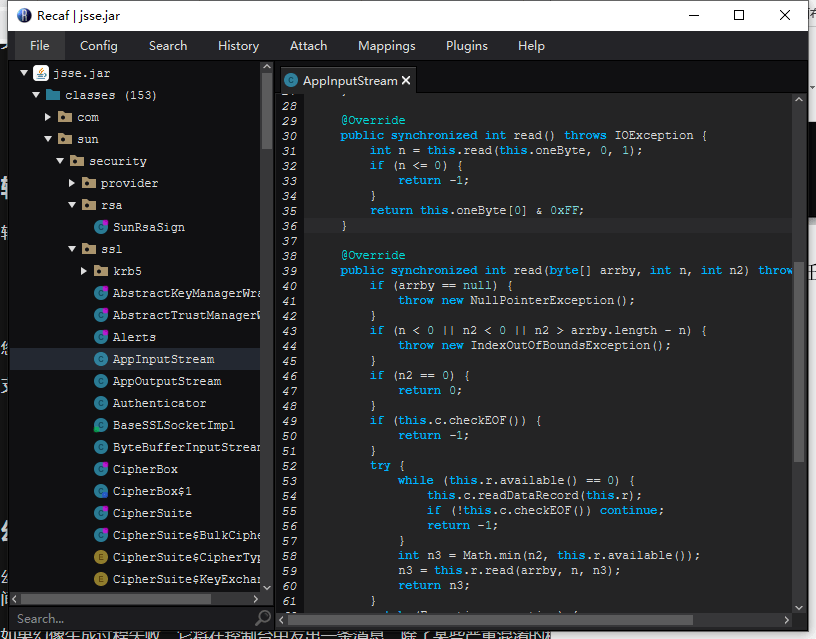Collapse the ssl package arrow
816x639 pixels.
pyautogui.click(x=72, y=249)
